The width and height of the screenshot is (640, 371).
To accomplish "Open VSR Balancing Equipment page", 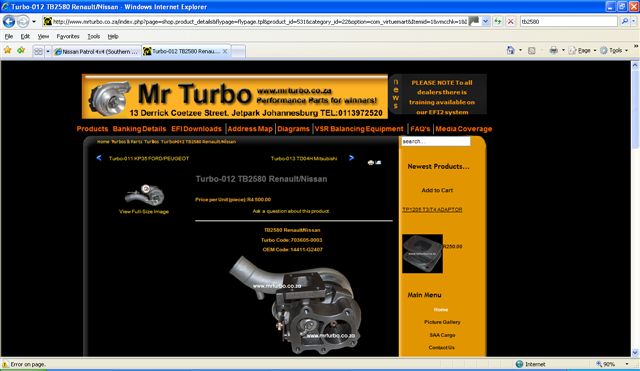I will 359,129.
